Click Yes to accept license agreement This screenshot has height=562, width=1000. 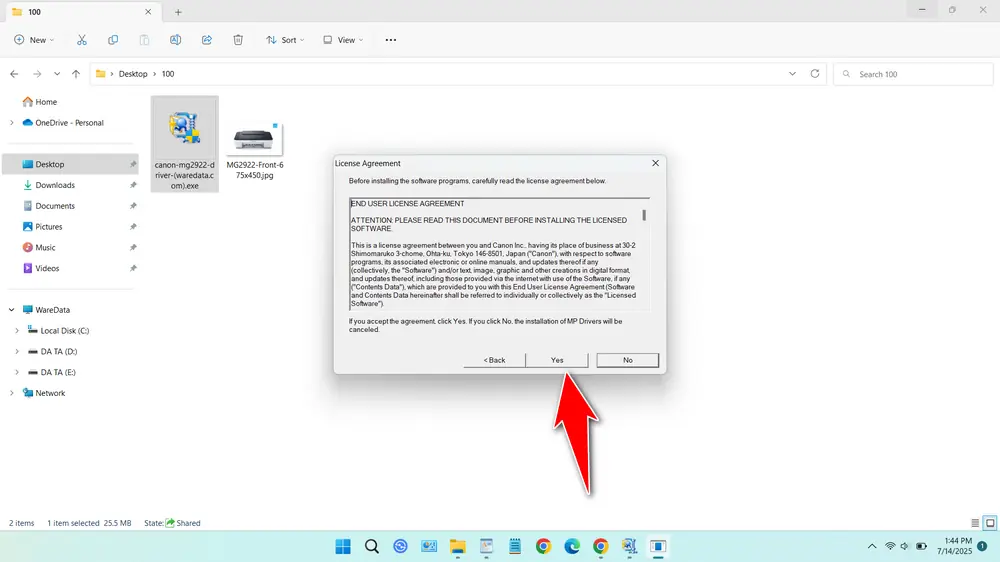click(x=557, y=360)
